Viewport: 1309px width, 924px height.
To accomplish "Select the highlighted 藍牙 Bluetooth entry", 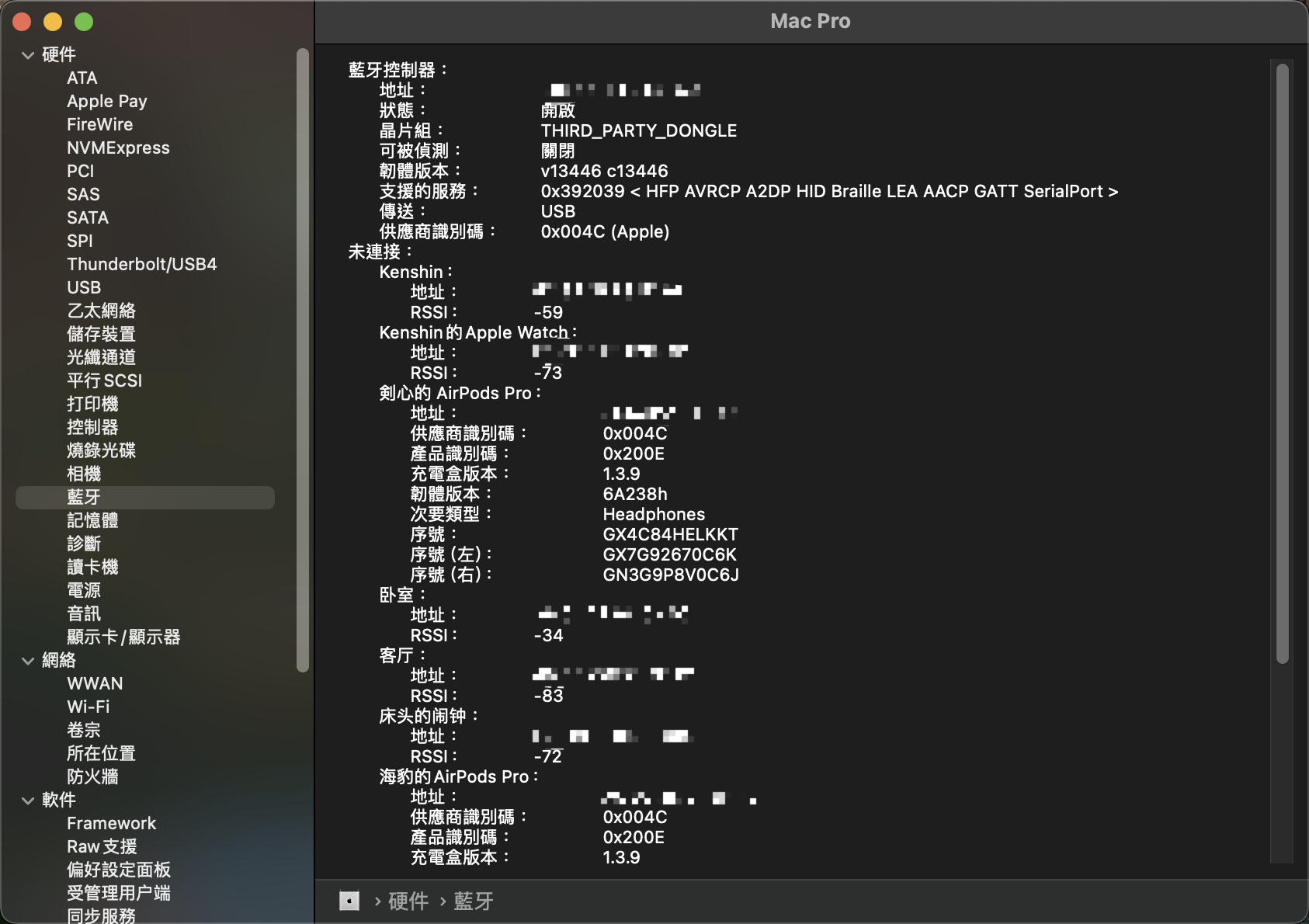I will point(145,498).
